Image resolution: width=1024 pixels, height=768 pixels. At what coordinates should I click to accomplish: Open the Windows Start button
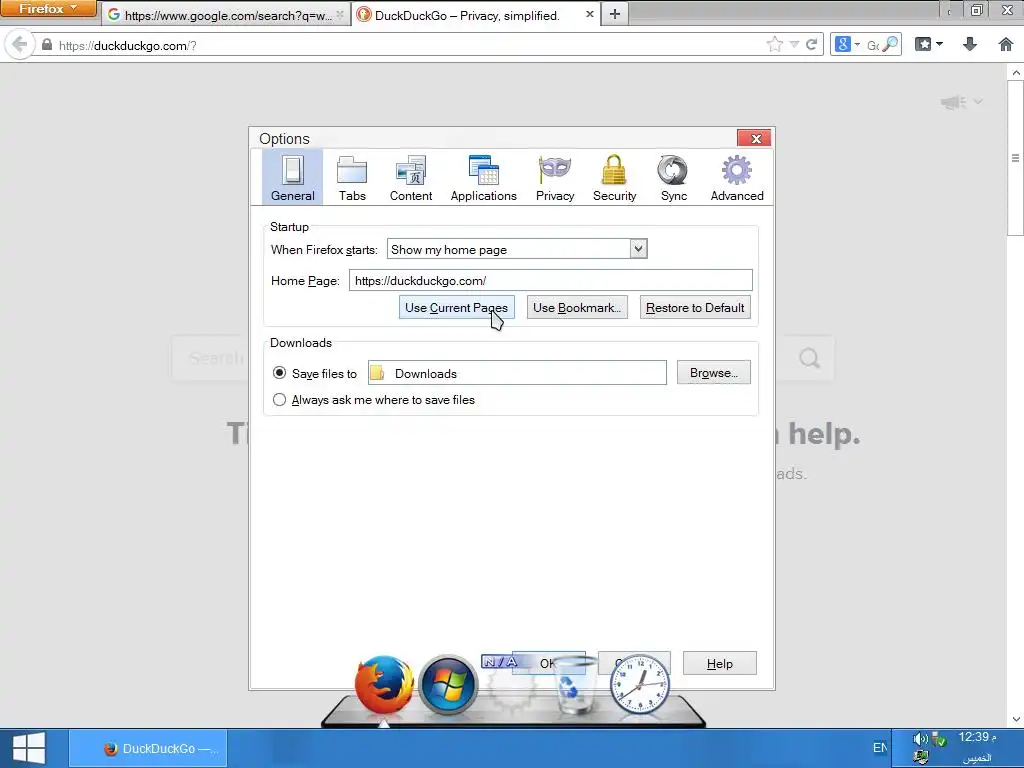29,748
